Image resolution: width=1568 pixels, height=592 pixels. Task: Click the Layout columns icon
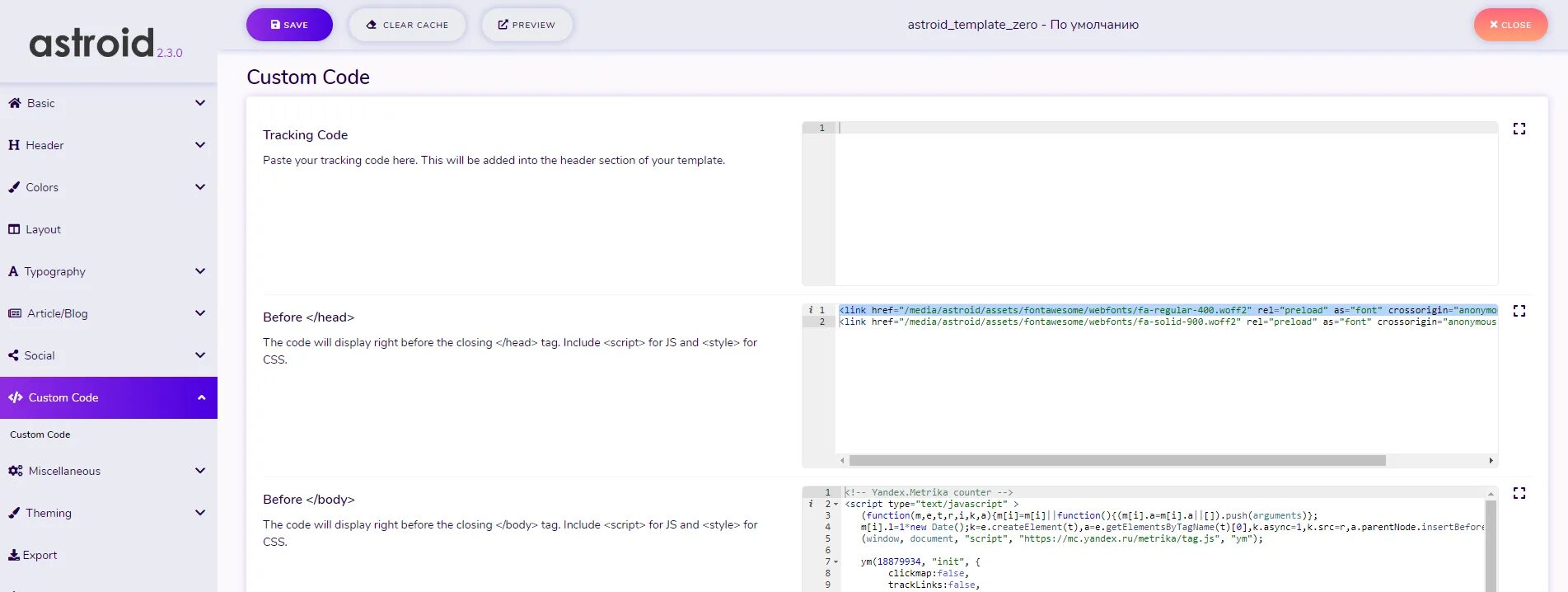tap(14, 229)
